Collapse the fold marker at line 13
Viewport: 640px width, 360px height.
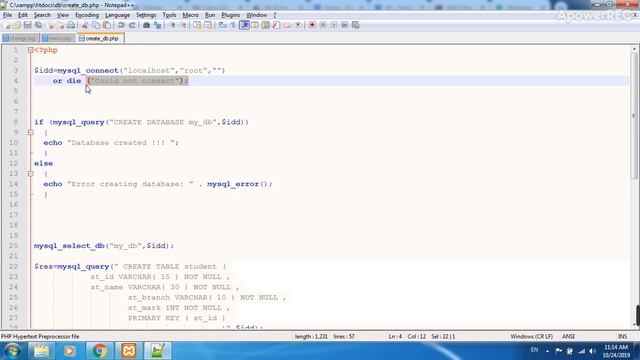[x=31, y=173]
